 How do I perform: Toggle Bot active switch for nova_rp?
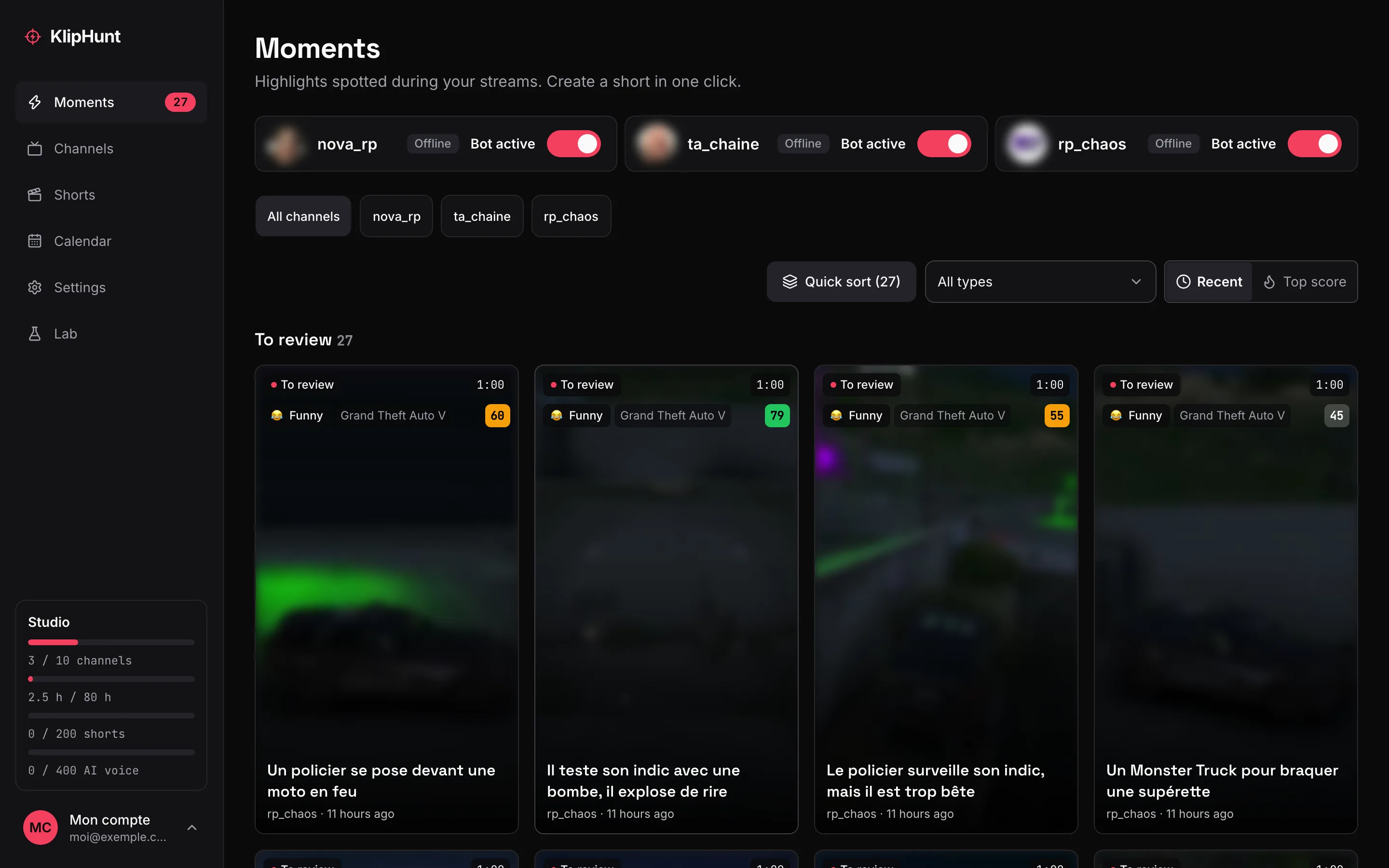(x=573, y=144)
